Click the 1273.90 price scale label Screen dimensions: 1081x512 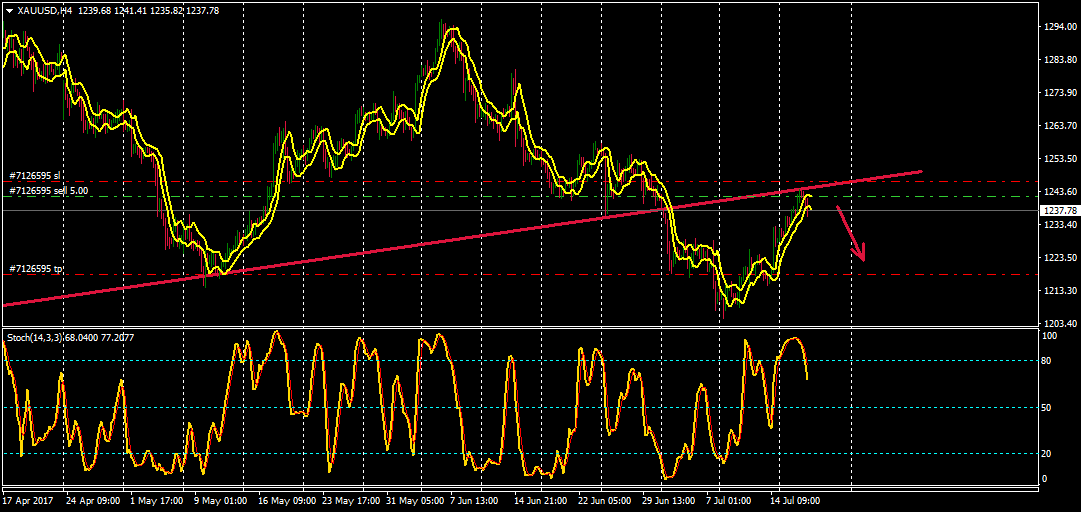click(x=1060, y=92)
